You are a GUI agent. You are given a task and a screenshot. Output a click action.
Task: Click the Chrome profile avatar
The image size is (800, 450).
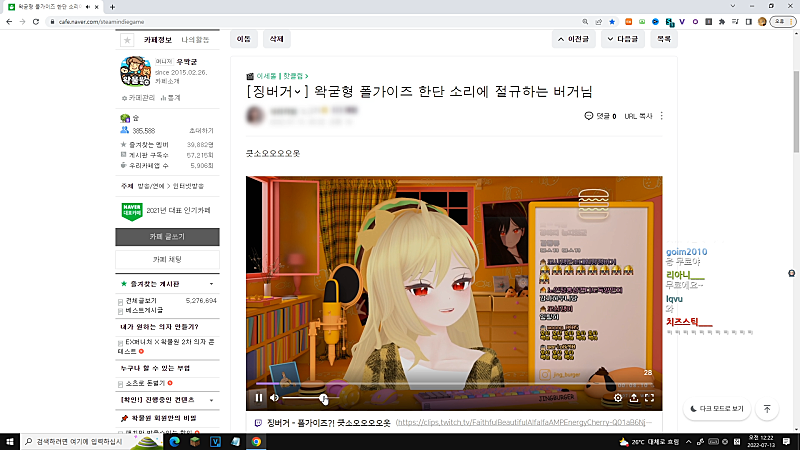pos(762,22)
